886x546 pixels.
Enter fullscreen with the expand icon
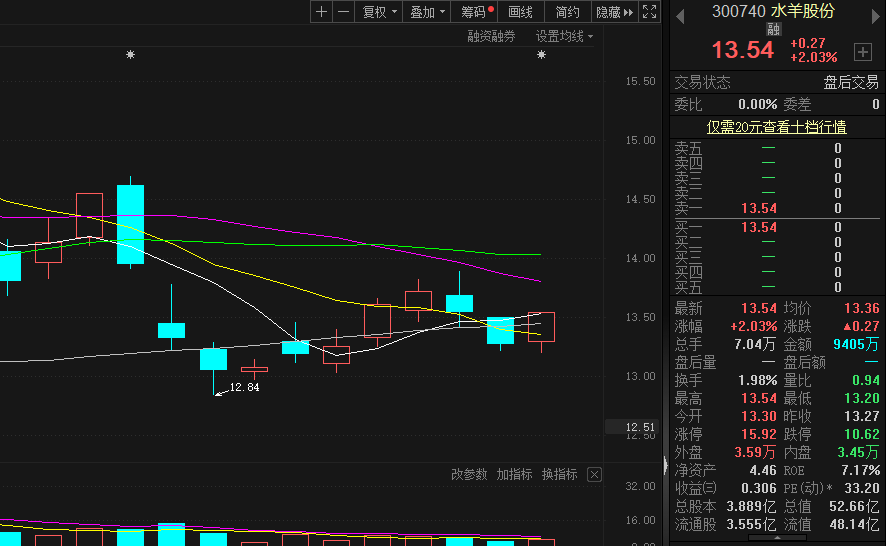(x=649, y=12)
